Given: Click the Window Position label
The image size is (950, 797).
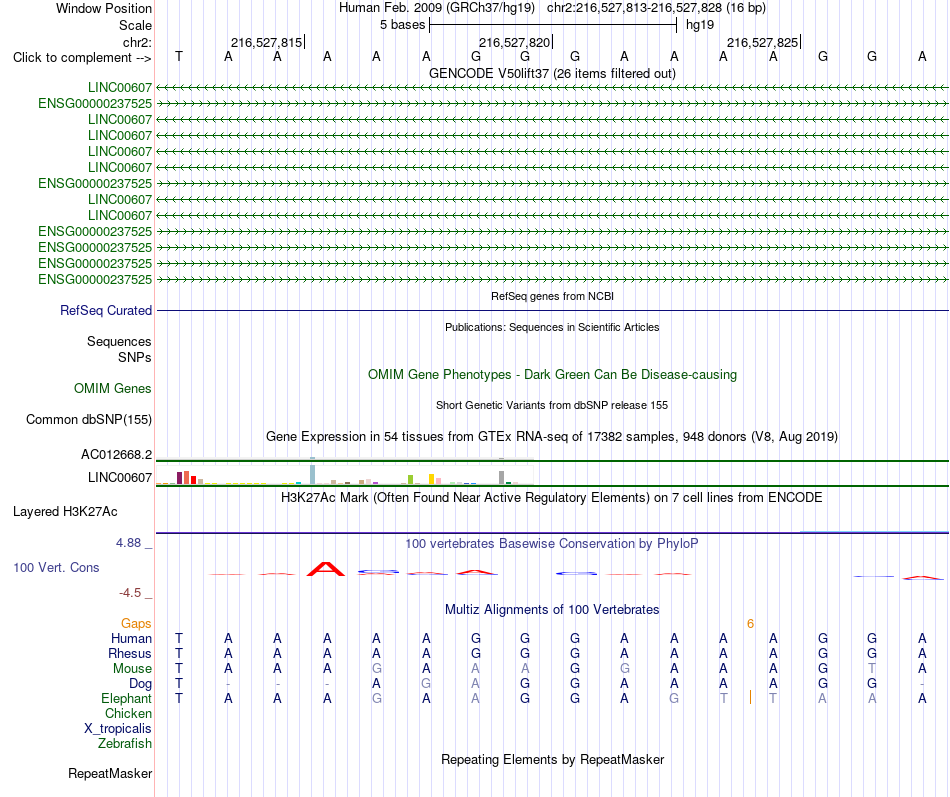Looking at the screenshot, I should [x=104, y=8].
